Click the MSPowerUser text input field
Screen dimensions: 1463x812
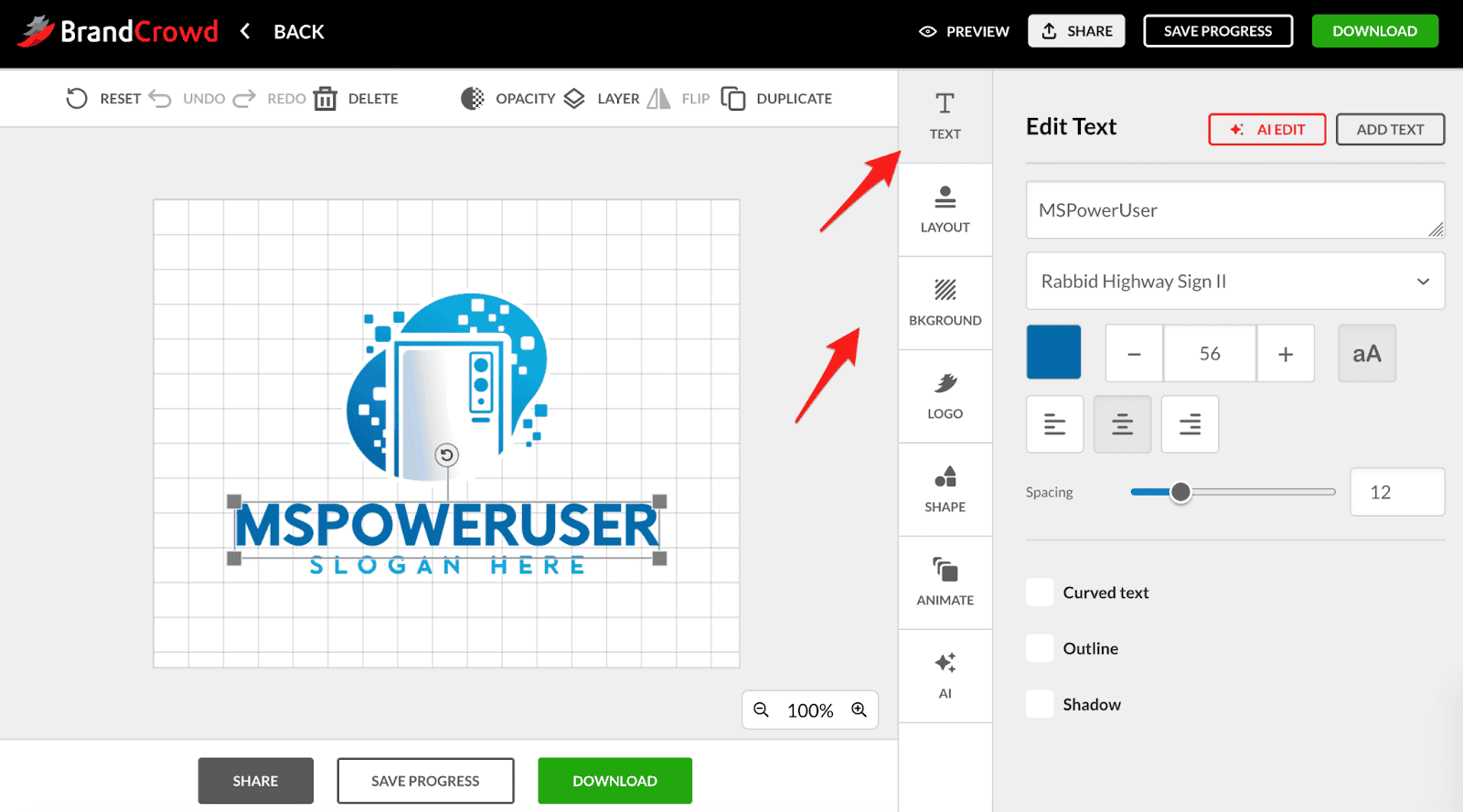1235,210
